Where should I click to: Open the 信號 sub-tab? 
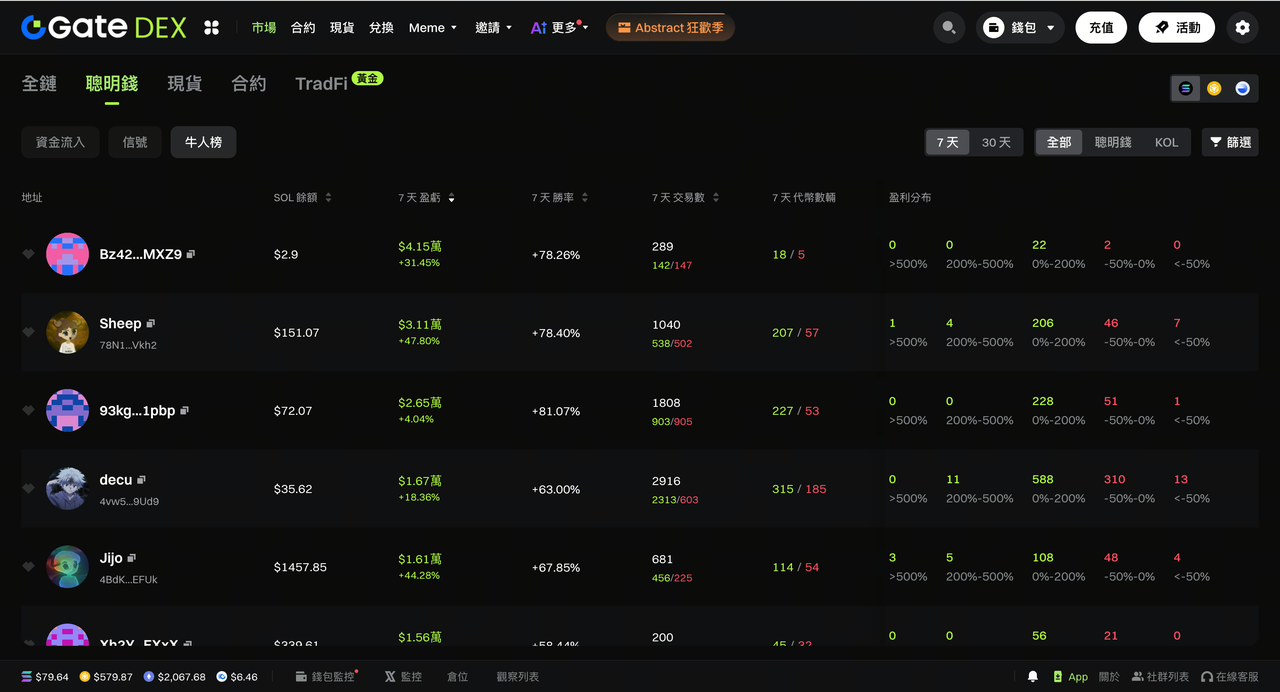coord(135,142)
